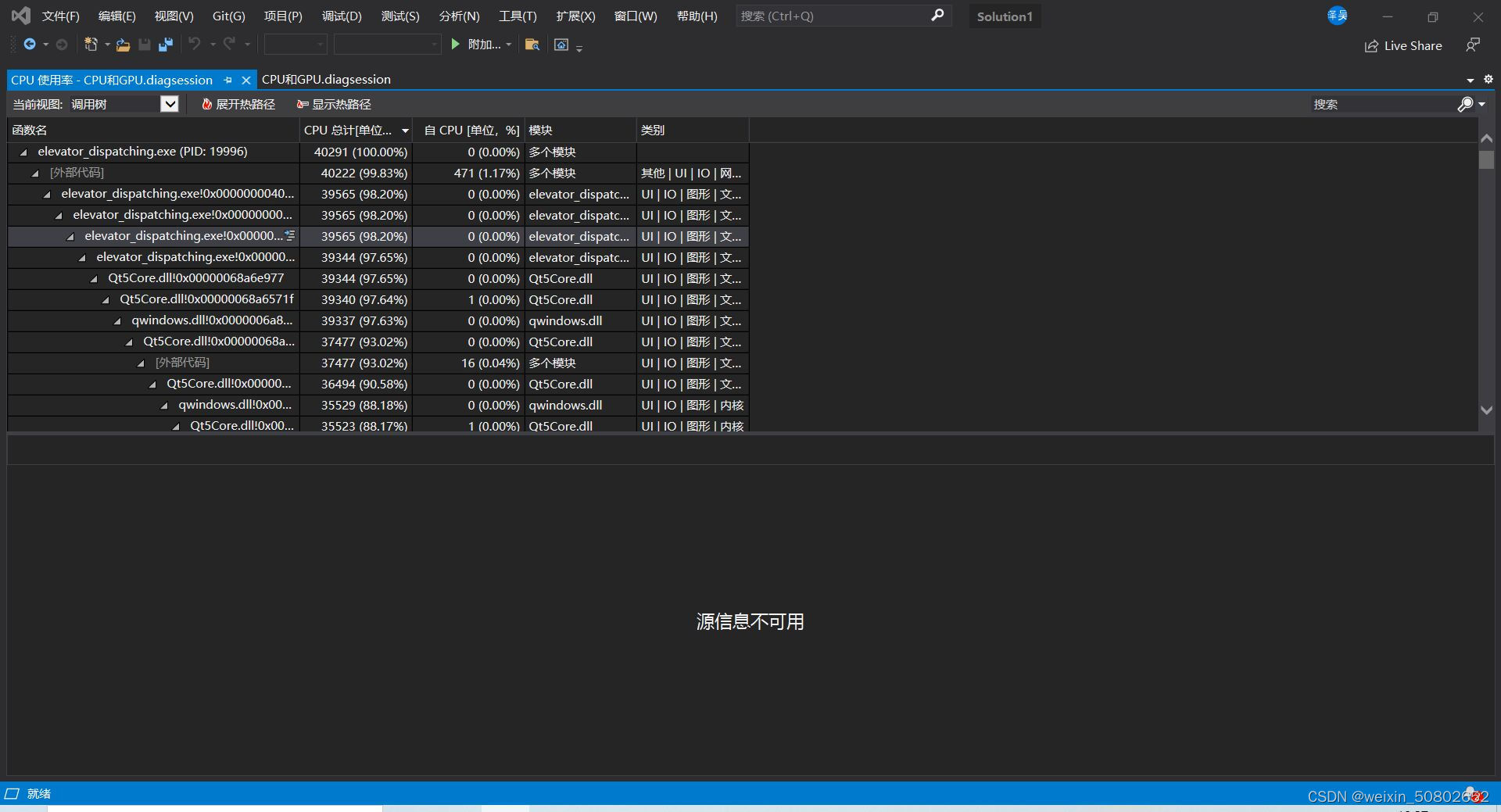Click the 模块 column header

pyautogui.click(x=580, y=131)
